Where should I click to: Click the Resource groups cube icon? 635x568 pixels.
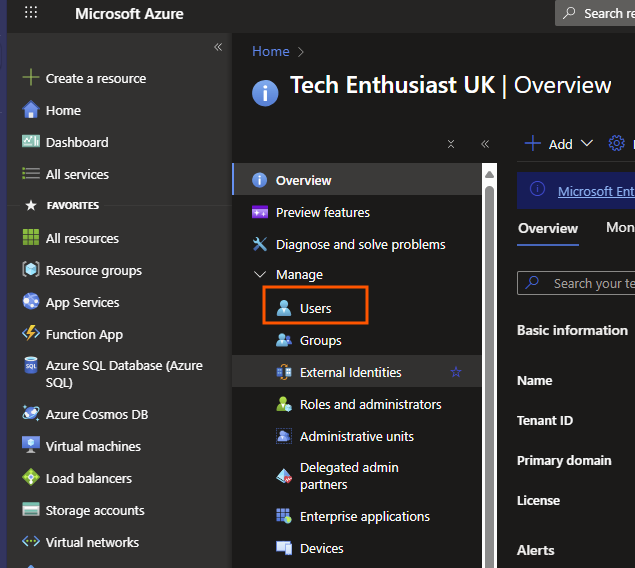31,269
